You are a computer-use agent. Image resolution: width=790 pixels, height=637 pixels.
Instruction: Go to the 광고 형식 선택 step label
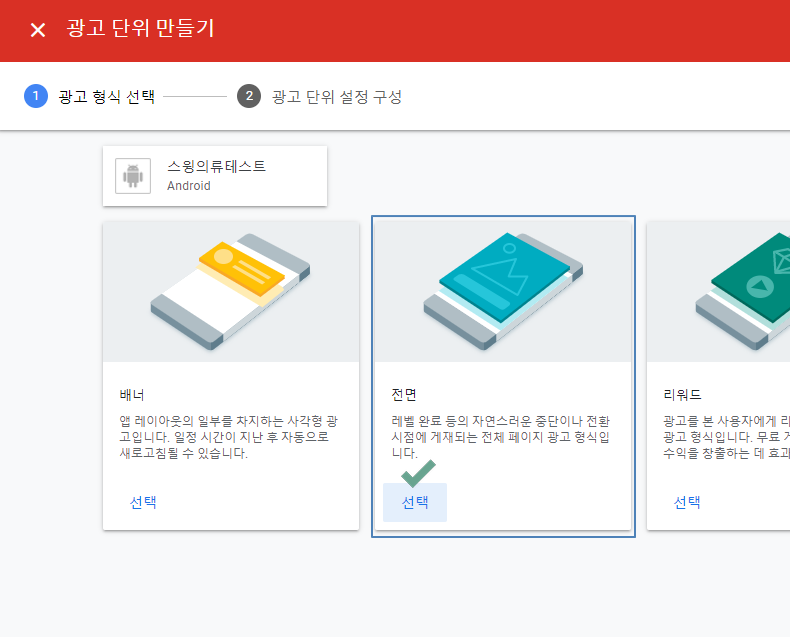[107, 97]
